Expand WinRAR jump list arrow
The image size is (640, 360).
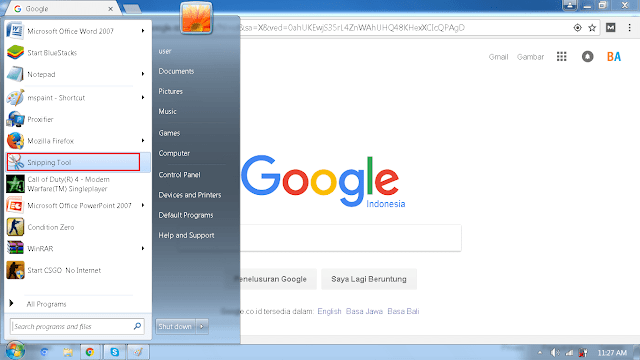(143, 248)
